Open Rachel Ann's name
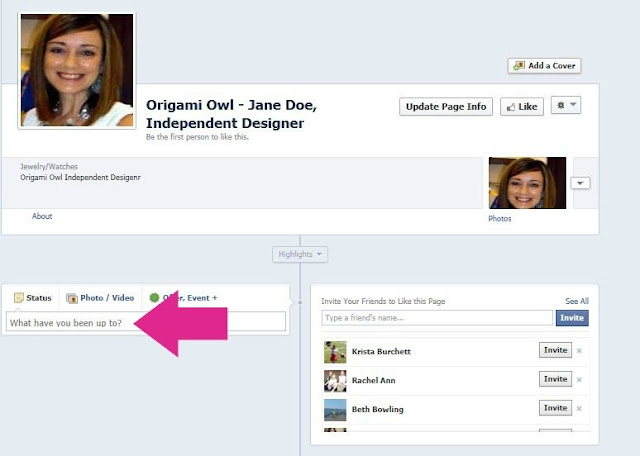Image resolution: width=640 pixels, height=456 pixels. tap(373, 380)
